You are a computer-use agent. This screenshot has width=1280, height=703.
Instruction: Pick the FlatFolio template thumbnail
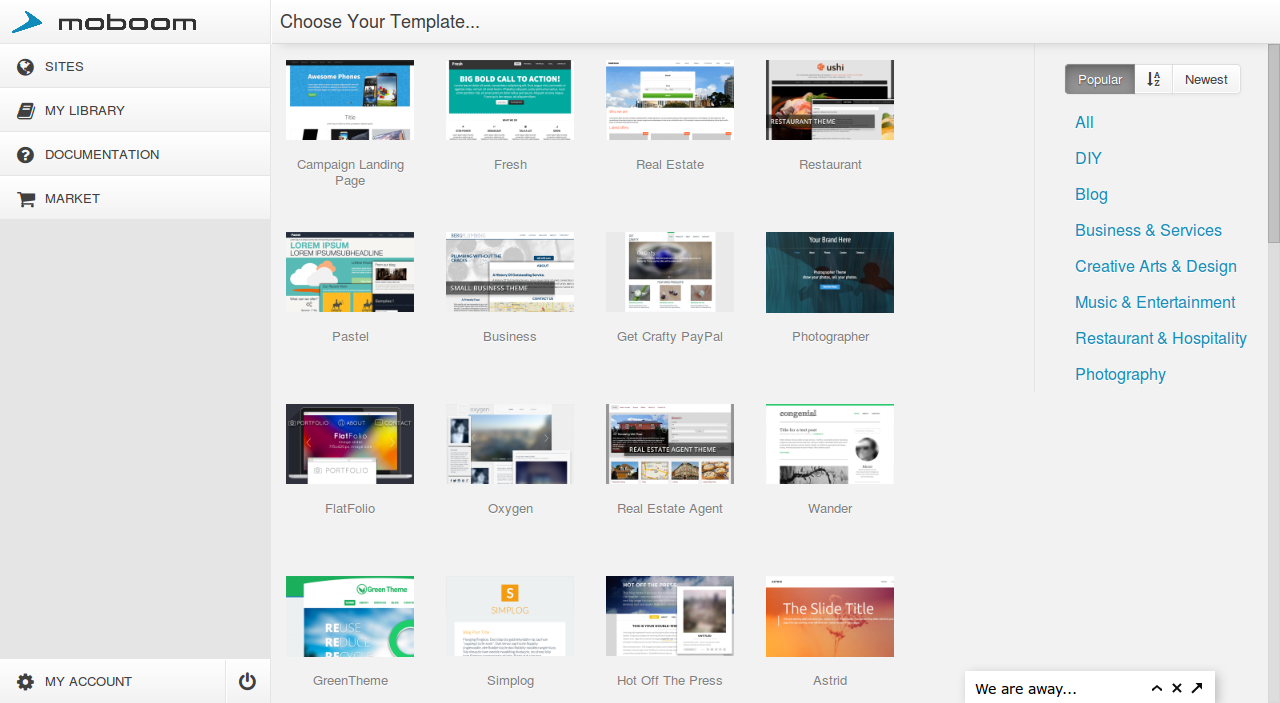(350, 444)
